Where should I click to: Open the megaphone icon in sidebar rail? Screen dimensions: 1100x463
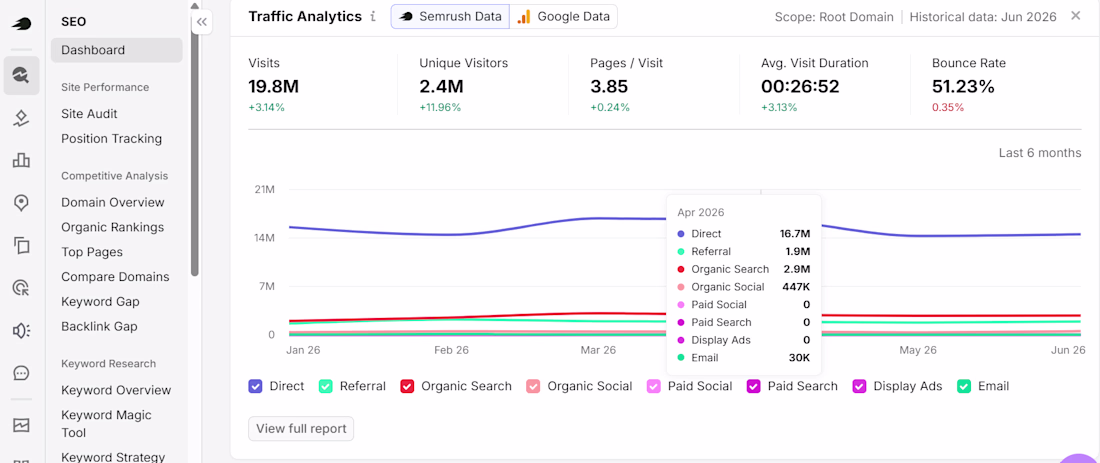(x=21, y=330)
